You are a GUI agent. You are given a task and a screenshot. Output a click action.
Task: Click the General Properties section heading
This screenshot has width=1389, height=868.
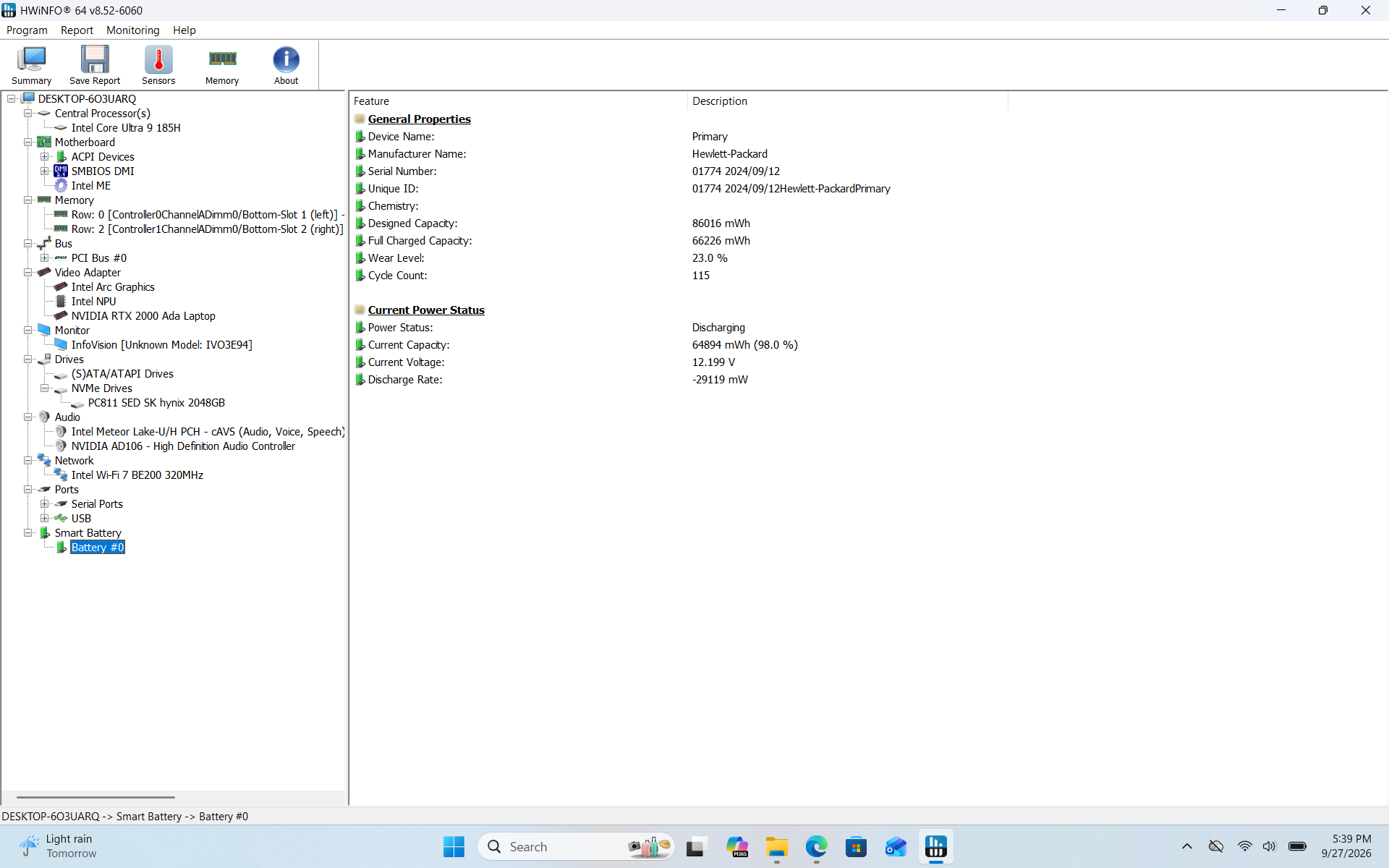[x=419, y=119]
